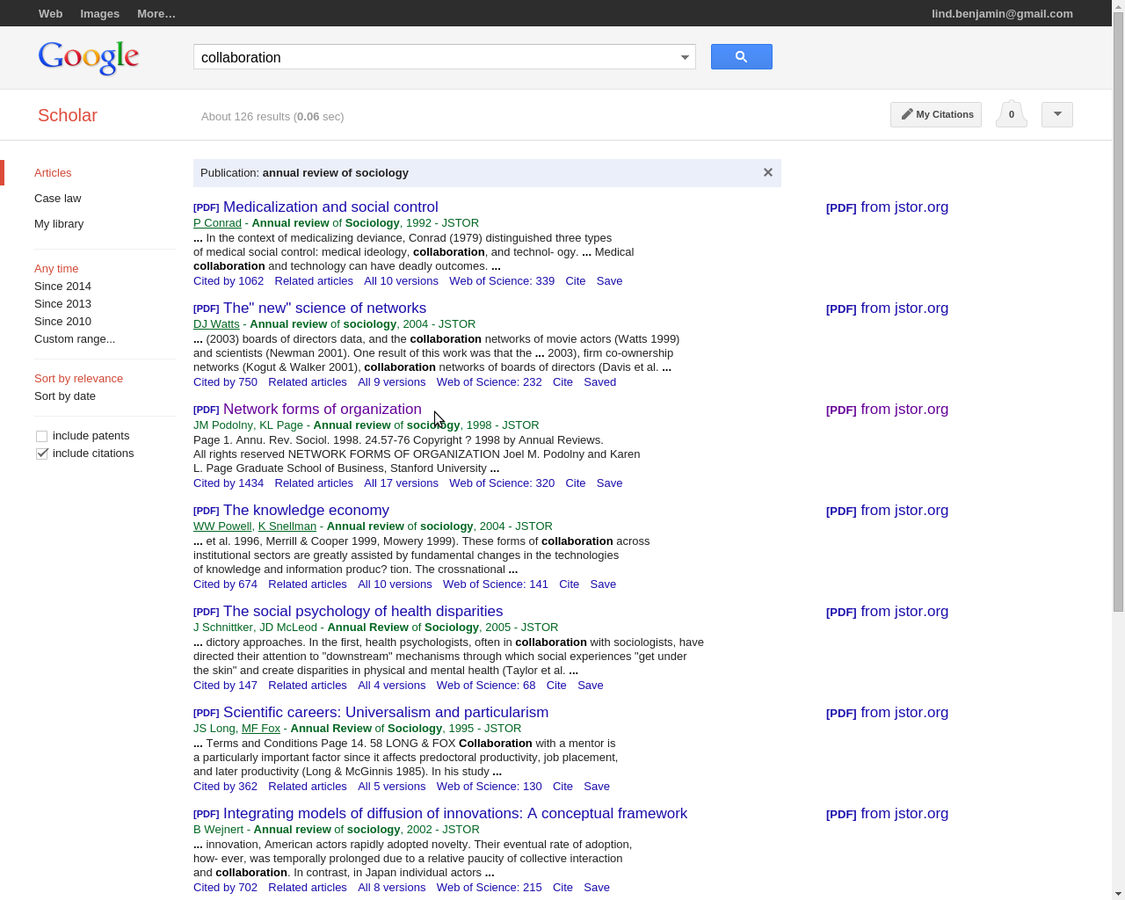This screenshot has height=900, width=1125.
Task: Choose Sort by date
Action: (65, 396)
